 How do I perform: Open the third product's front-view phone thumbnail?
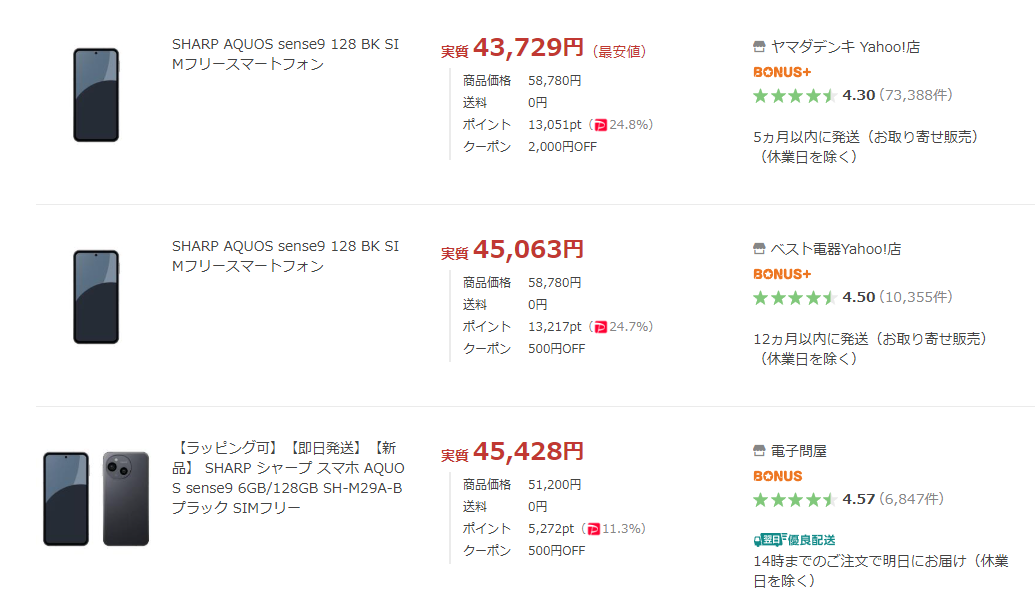pos(66,498)
